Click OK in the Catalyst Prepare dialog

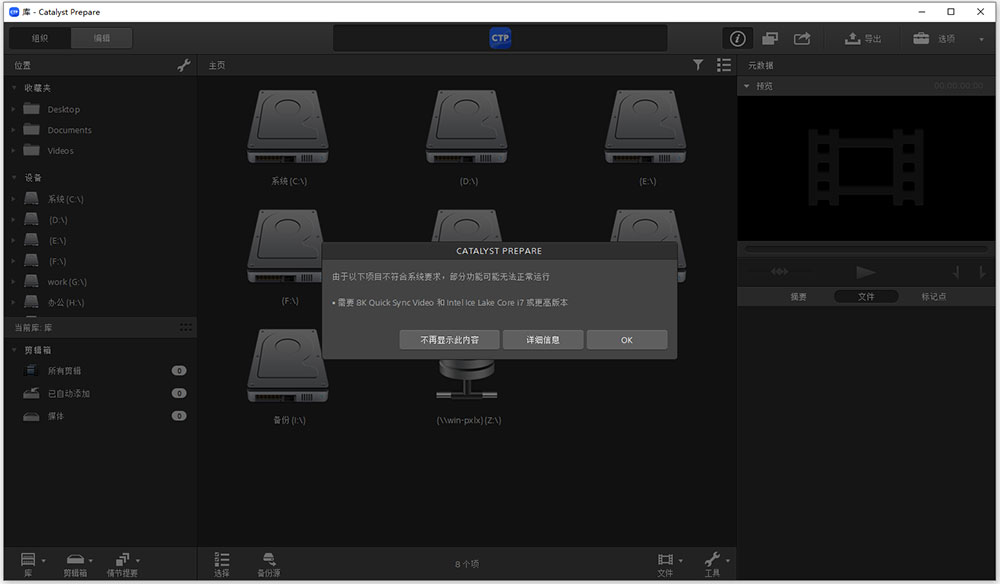(x=627, y=340)
